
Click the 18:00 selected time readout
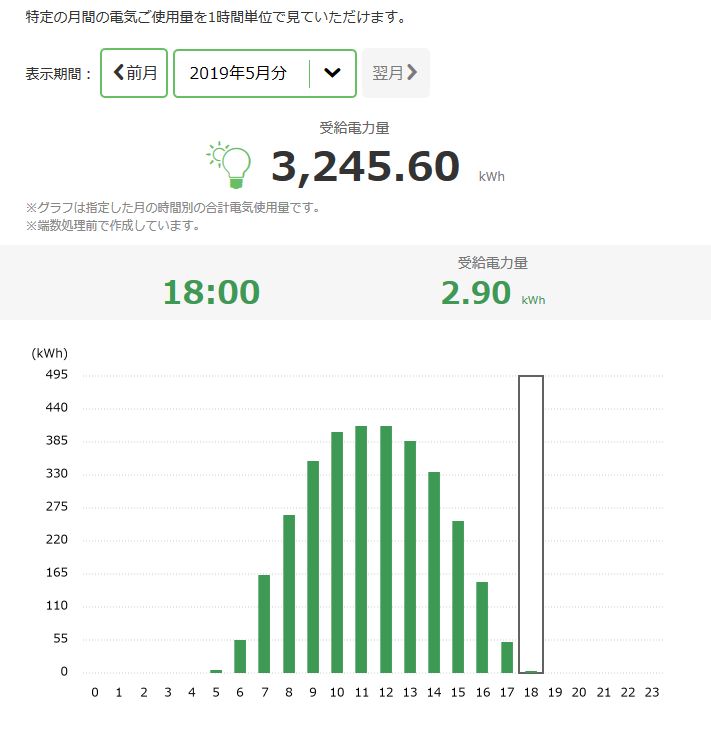[211, 292]
